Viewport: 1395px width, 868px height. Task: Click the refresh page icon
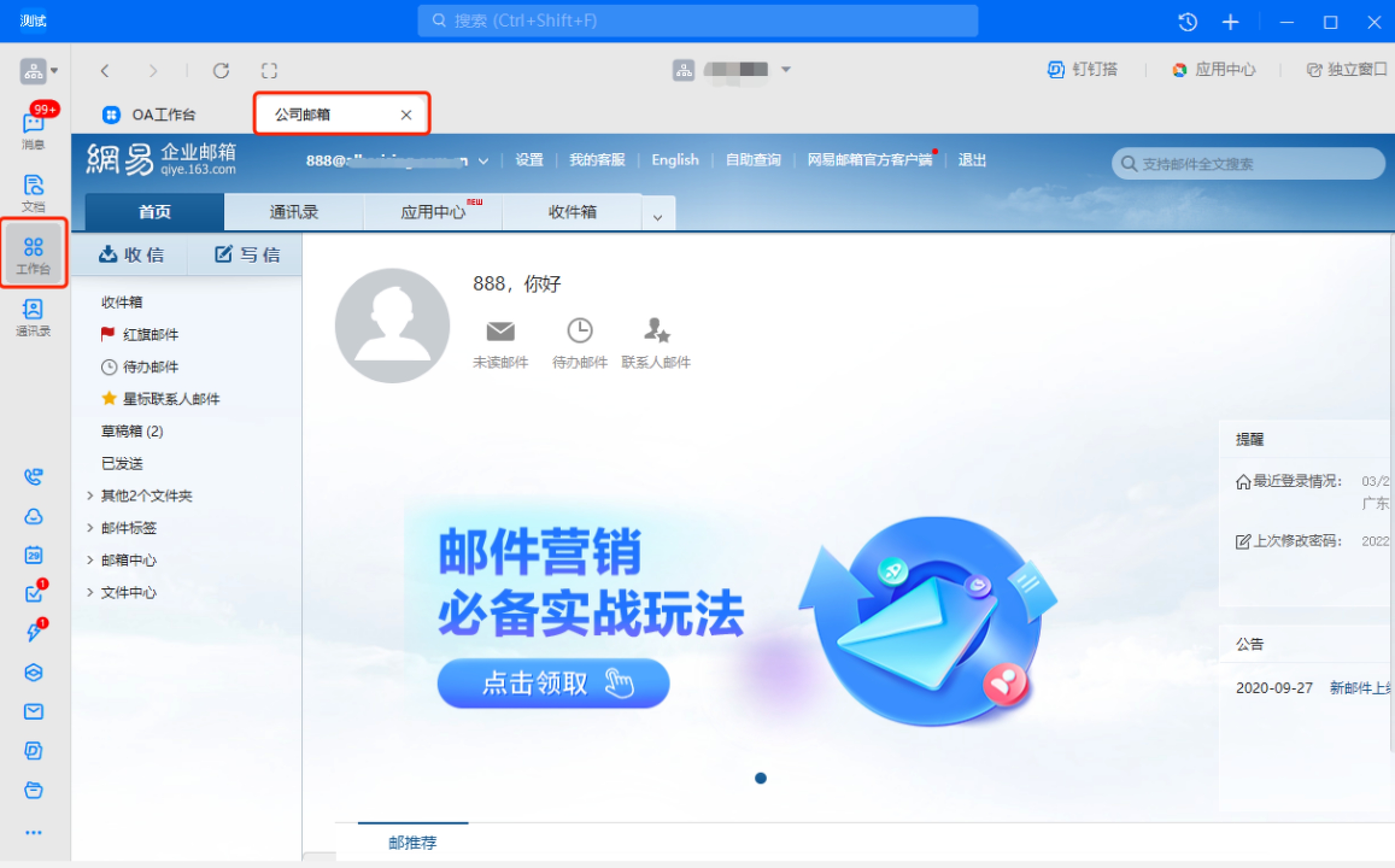221,71
